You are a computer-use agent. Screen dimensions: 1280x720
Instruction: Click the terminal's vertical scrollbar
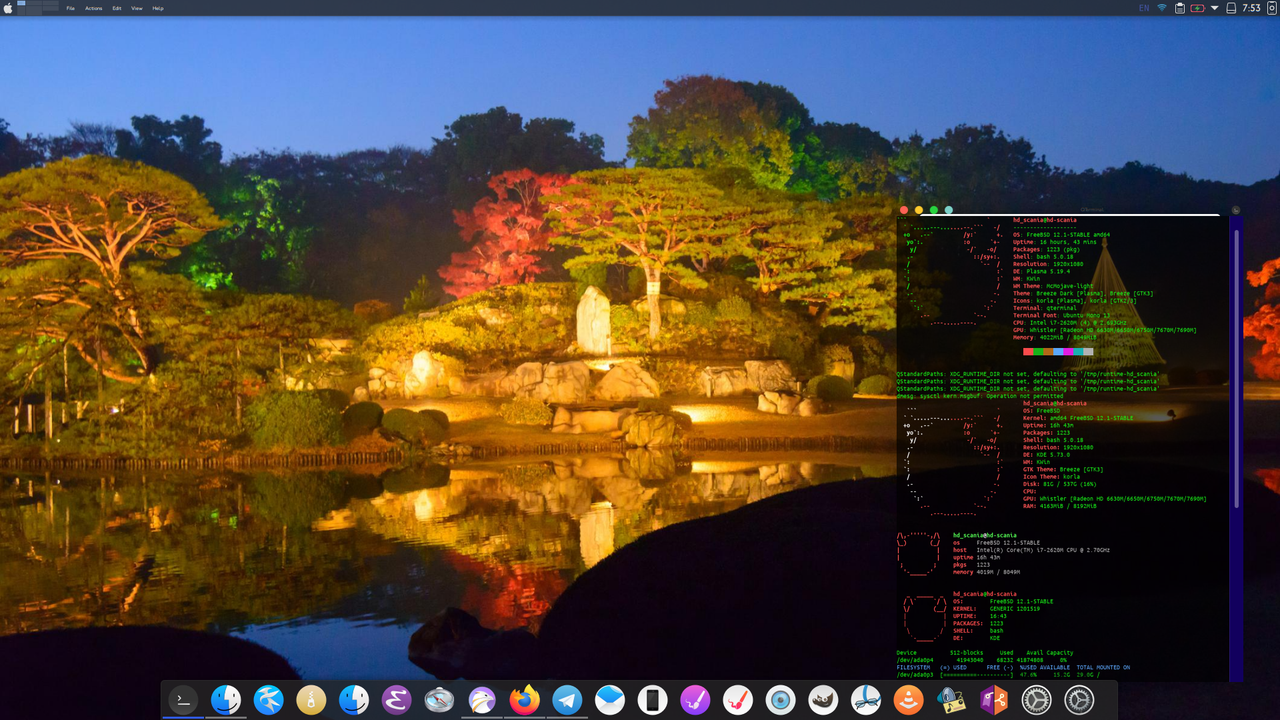(1236, 370)
